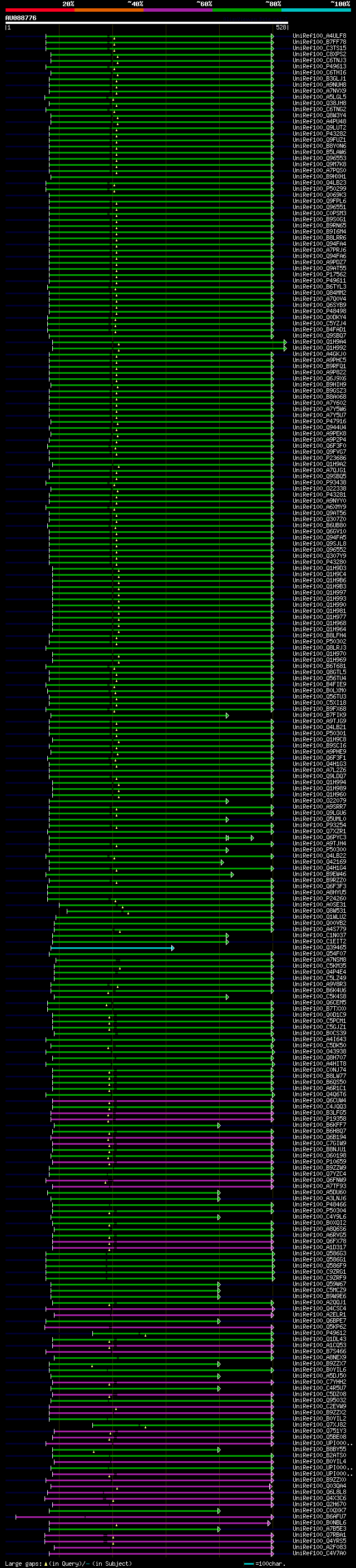Select hit label UniRef100_Q38JH8
Image resolution: width=356 pixels, height=1568 pixels.
coord(319,103)
